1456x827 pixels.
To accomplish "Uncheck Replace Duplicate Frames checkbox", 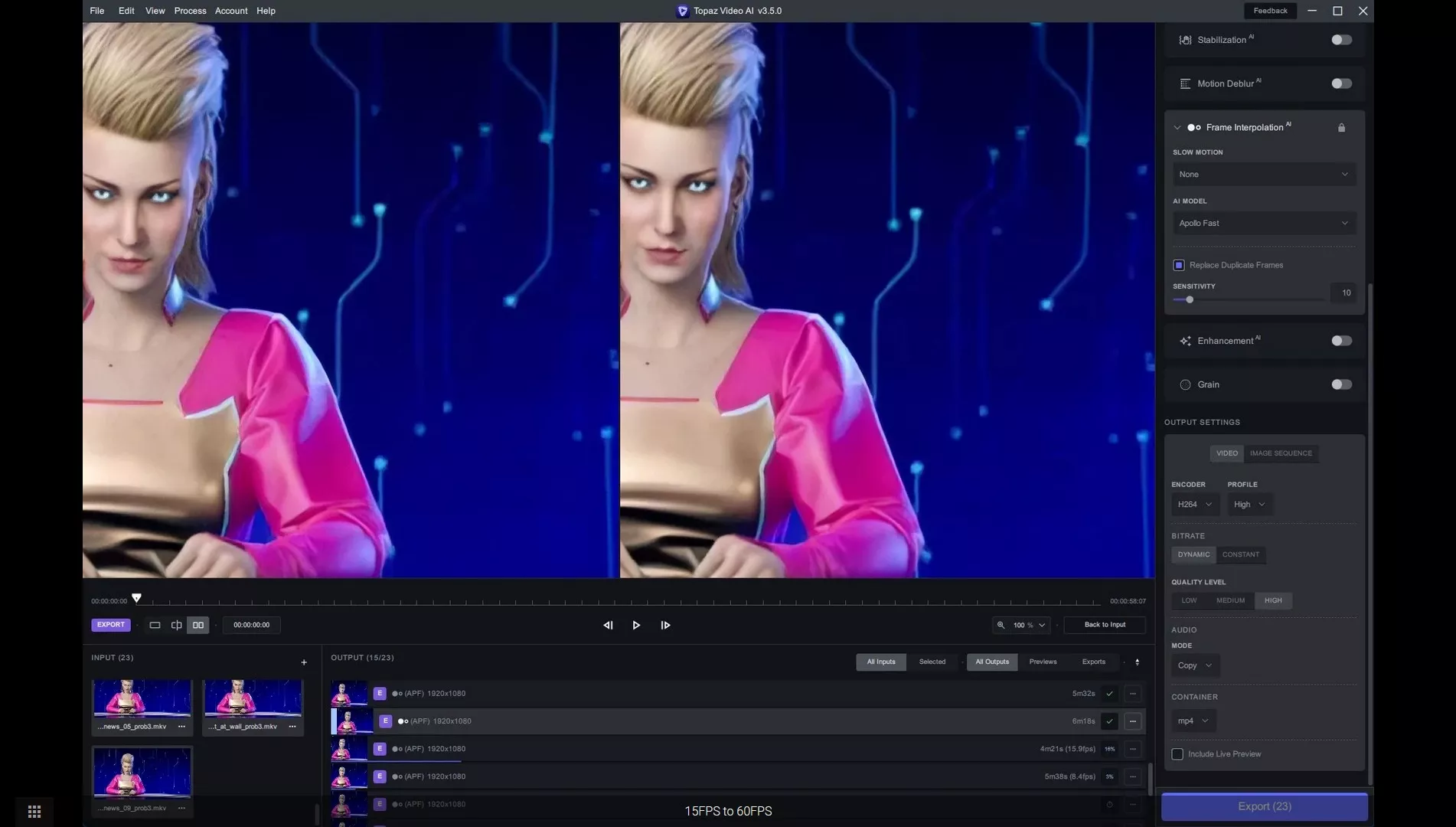I will 1179,265.
